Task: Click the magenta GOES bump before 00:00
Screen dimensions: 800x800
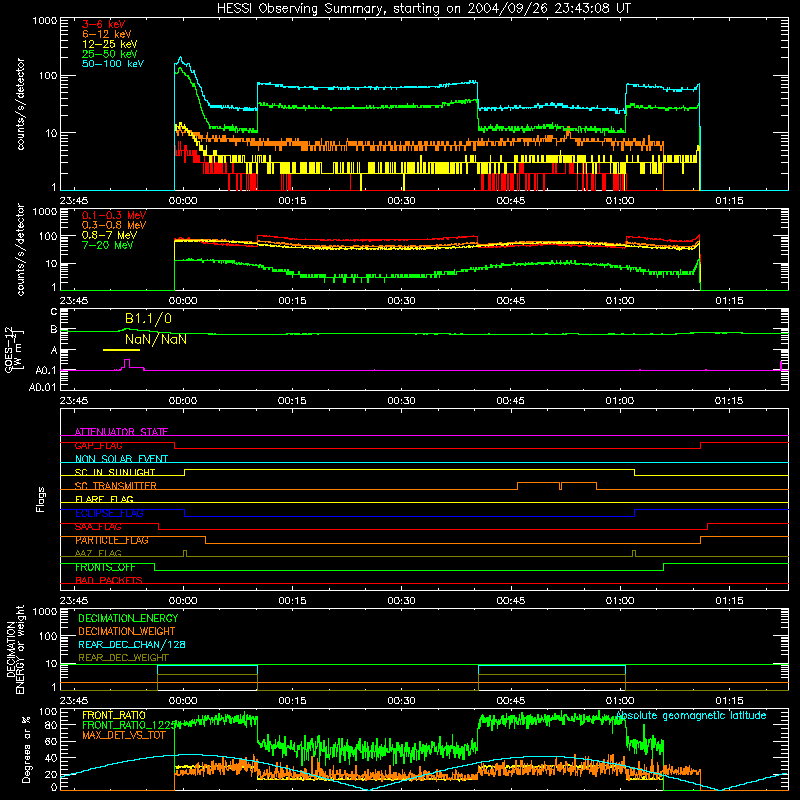Action: tap(127, 364)
